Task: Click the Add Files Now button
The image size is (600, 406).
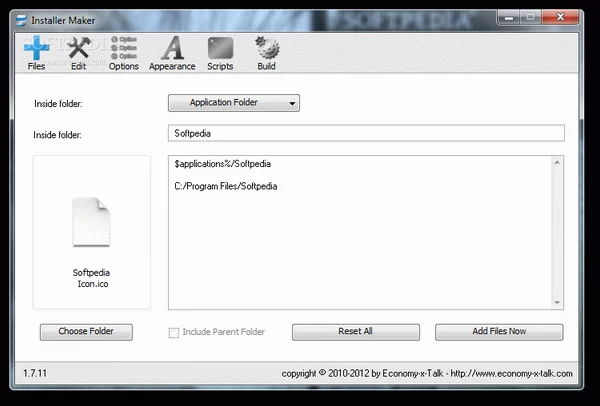Action: click(x=499, y=332)
